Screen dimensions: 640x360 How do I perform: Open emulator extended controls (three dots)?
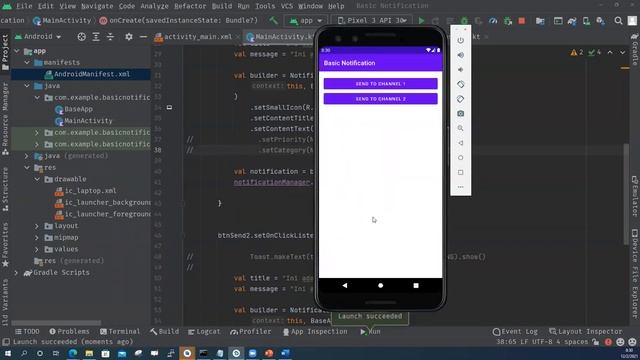click(x=460, y=187)
